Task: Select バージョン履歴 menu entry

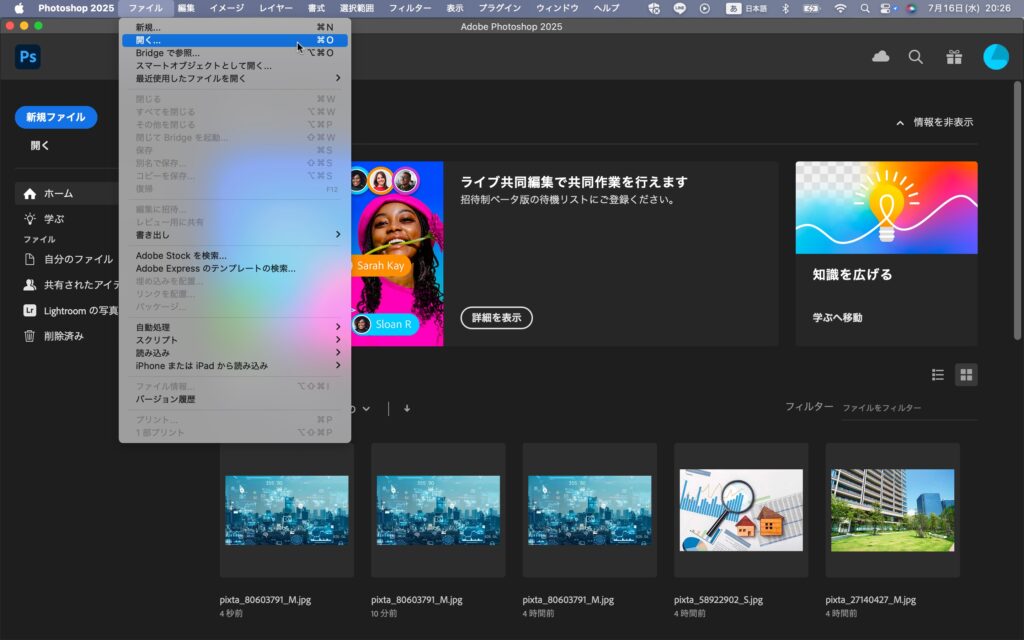Action: tap(235, 399)
